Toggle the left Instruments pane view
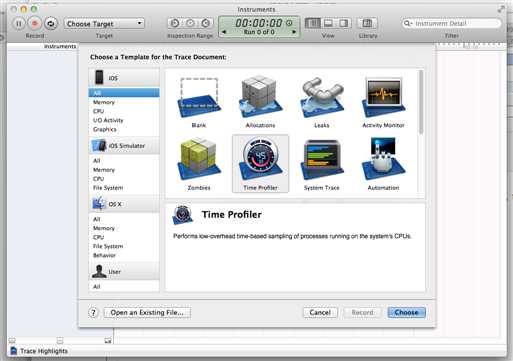The height and width of the screenshot is (361, 513). click(313, 23)
